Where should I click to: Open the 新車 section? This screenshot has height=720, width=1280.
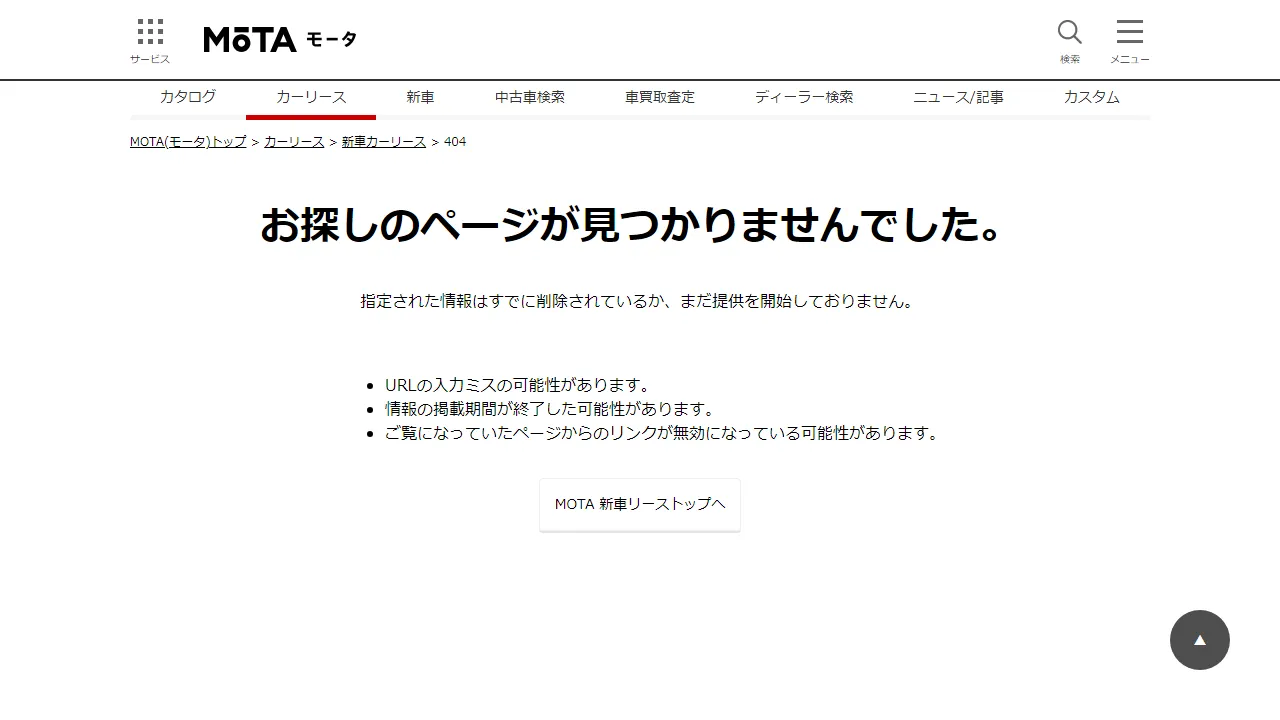tap(420, 97)
